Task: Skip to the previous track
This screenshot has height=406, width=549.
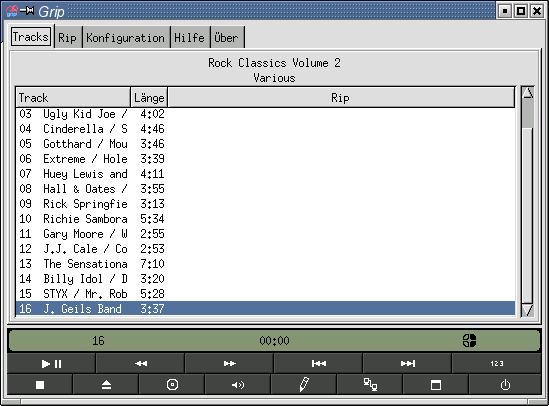Action: point(318,363)
